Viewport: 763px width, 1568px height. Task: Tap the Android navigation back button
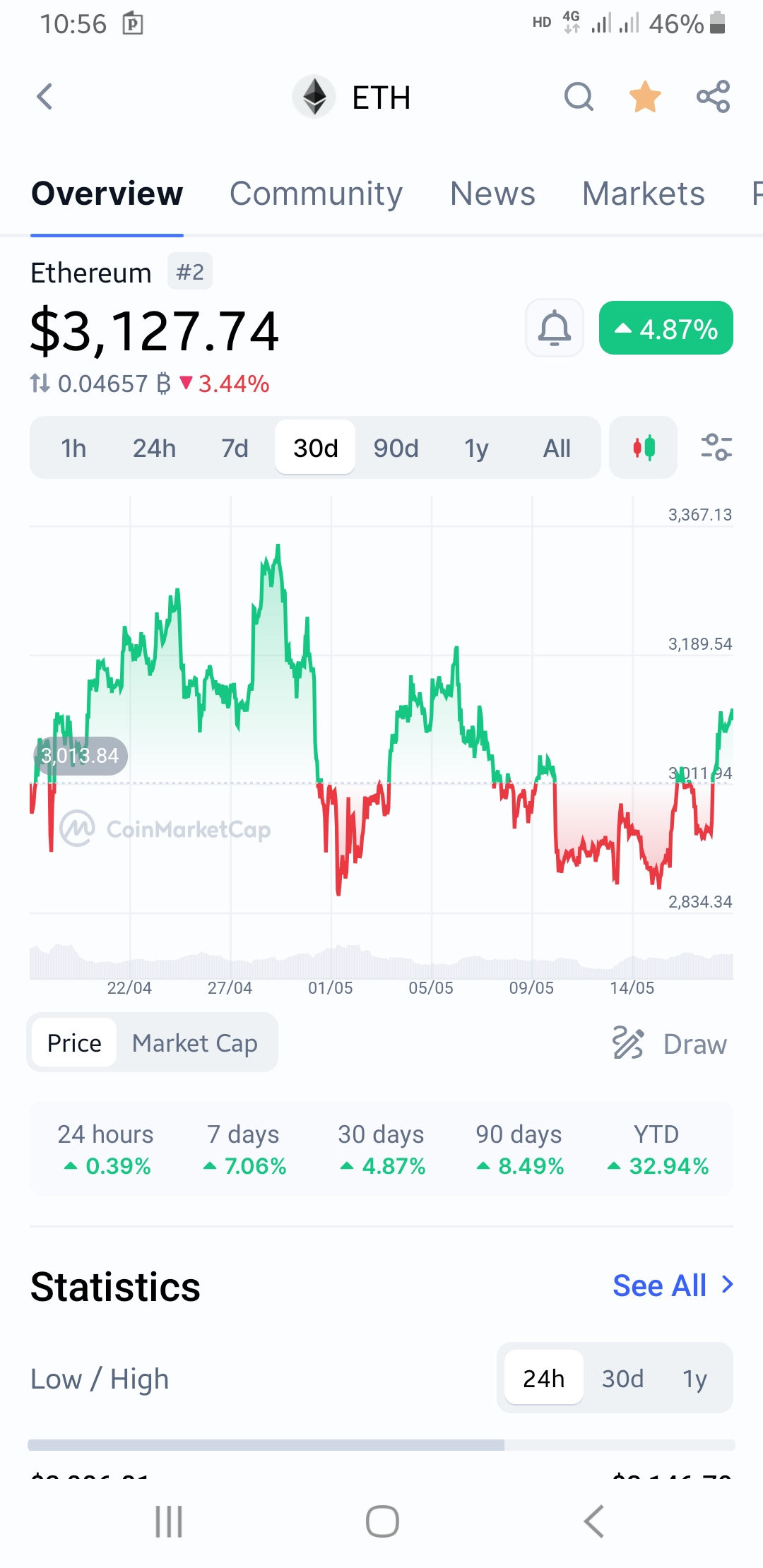(x=594, y=1521)
